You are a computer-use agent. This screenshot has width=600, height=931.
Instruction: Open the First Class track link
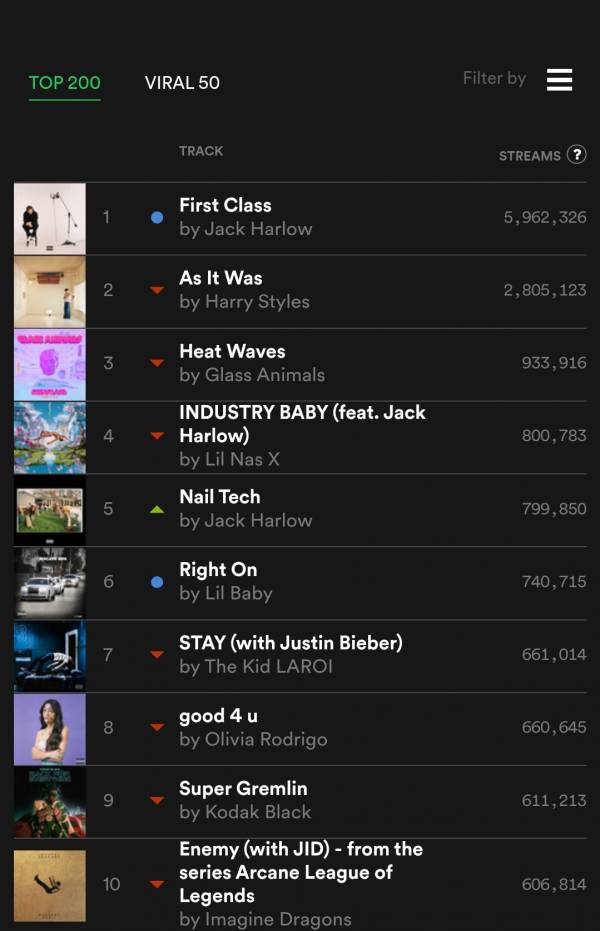[225, 205]
